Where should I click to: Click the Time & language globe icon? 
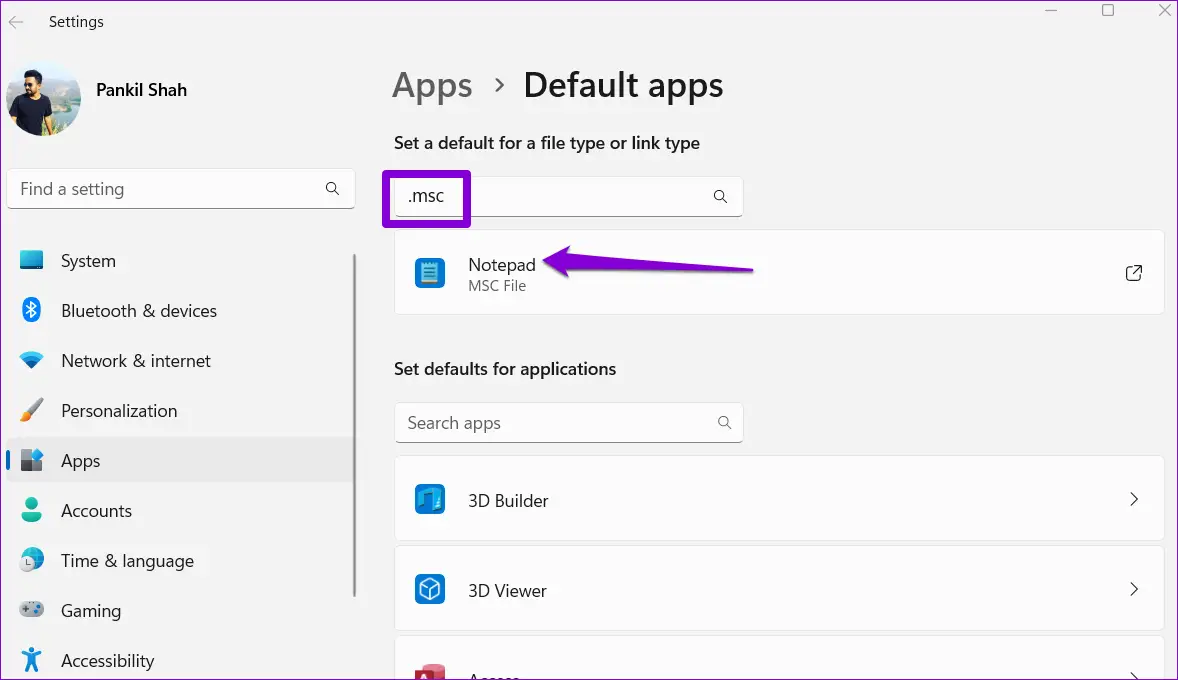coord(32,561)
